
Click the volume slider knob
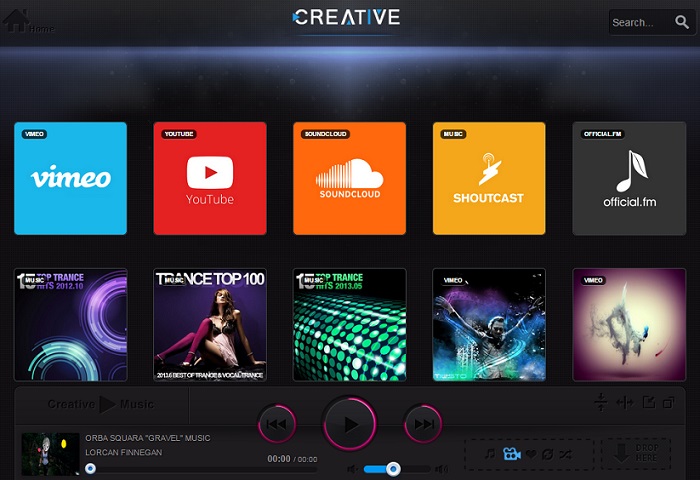393,469
